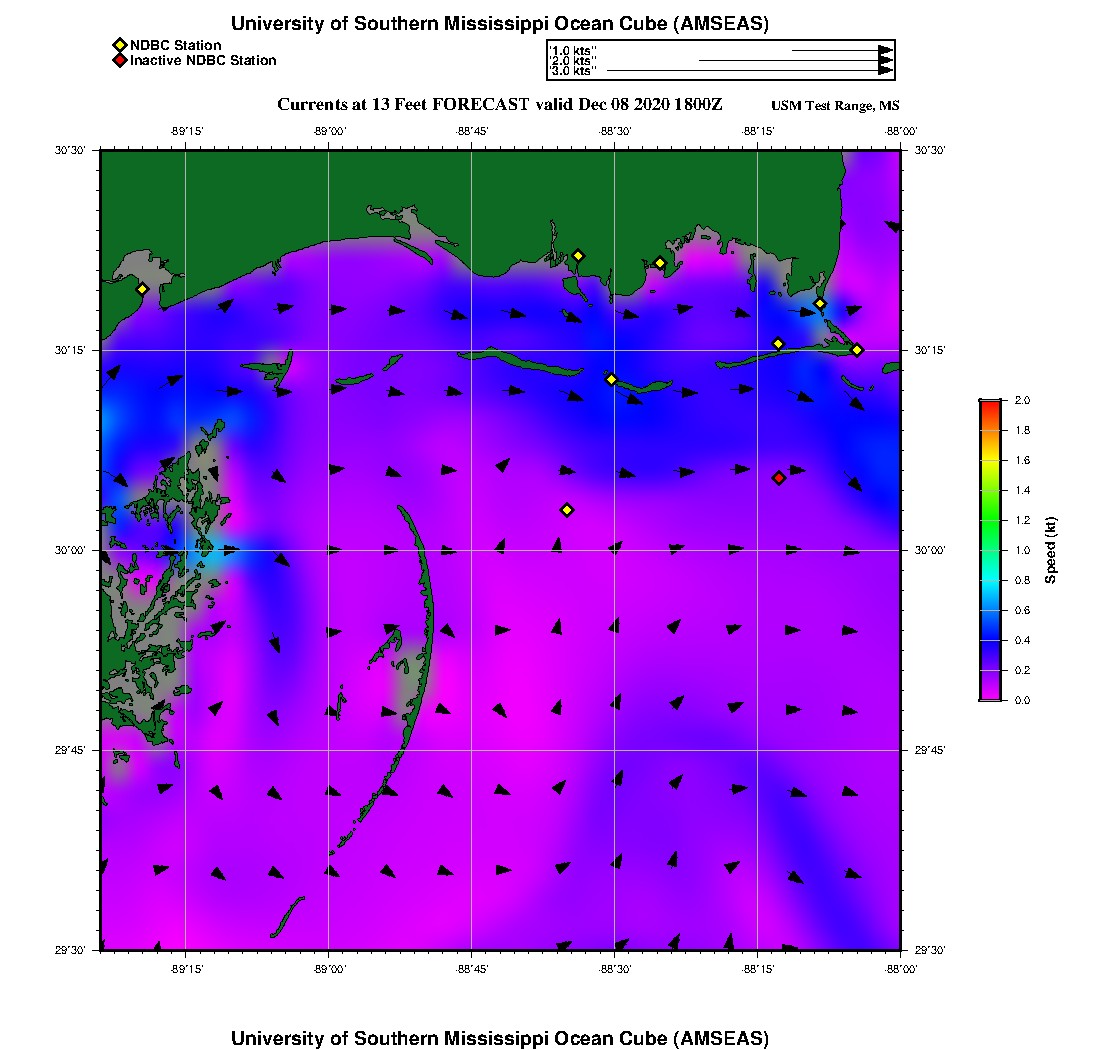Screen dimensions: 1100x1050
Task: Click the 'Inactive NDBC Station' legend text
Action: coord(203,61)
